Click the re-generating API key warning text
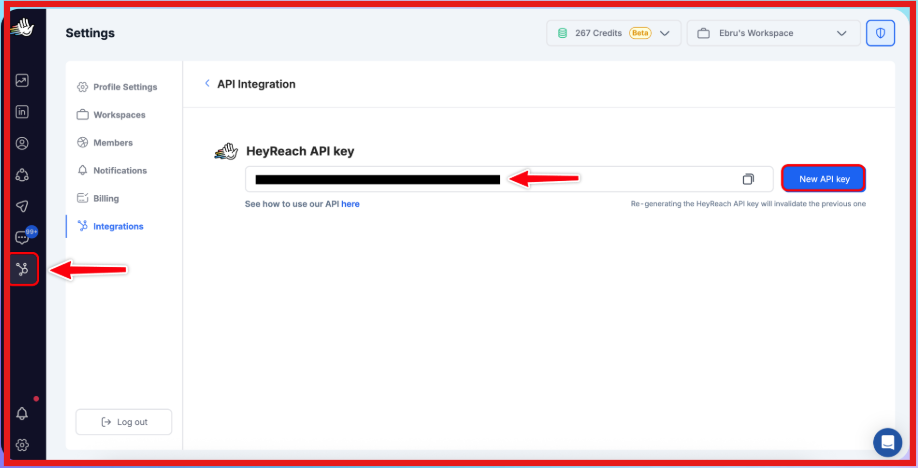 748,204
